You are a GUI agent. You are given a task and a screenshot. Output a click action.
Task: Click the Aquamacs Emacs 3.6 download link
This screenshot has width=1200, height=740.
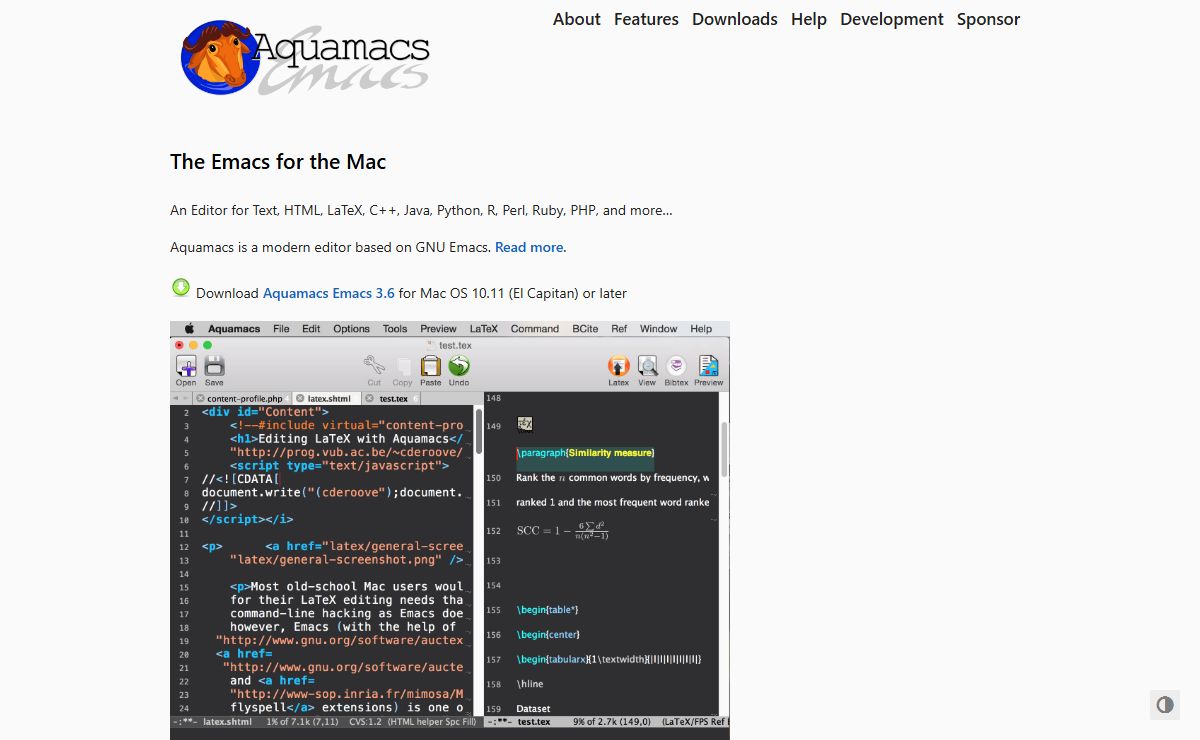[329, 293]
